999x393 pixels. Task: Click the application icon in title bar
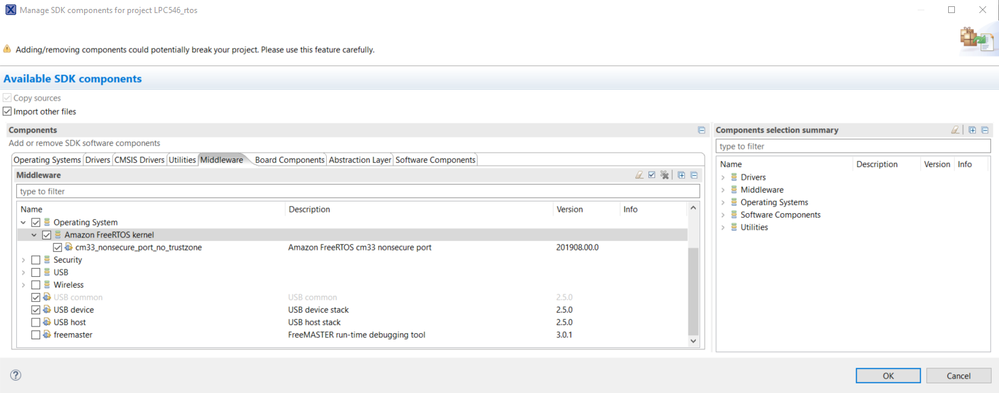[x=11, y=10]
